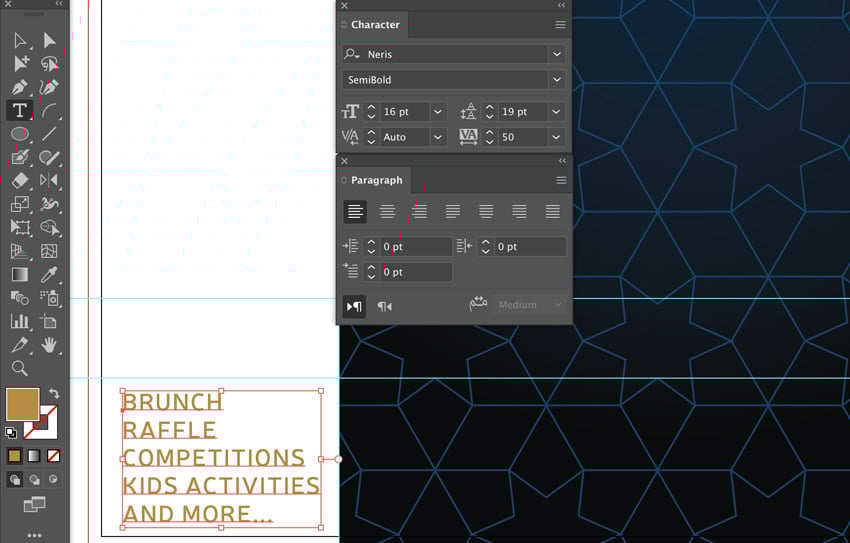The width and height of the screenshot is (850, 543).
Task: Switch to the Character tab
Action: pyautogui.click(x=375, y=24)
